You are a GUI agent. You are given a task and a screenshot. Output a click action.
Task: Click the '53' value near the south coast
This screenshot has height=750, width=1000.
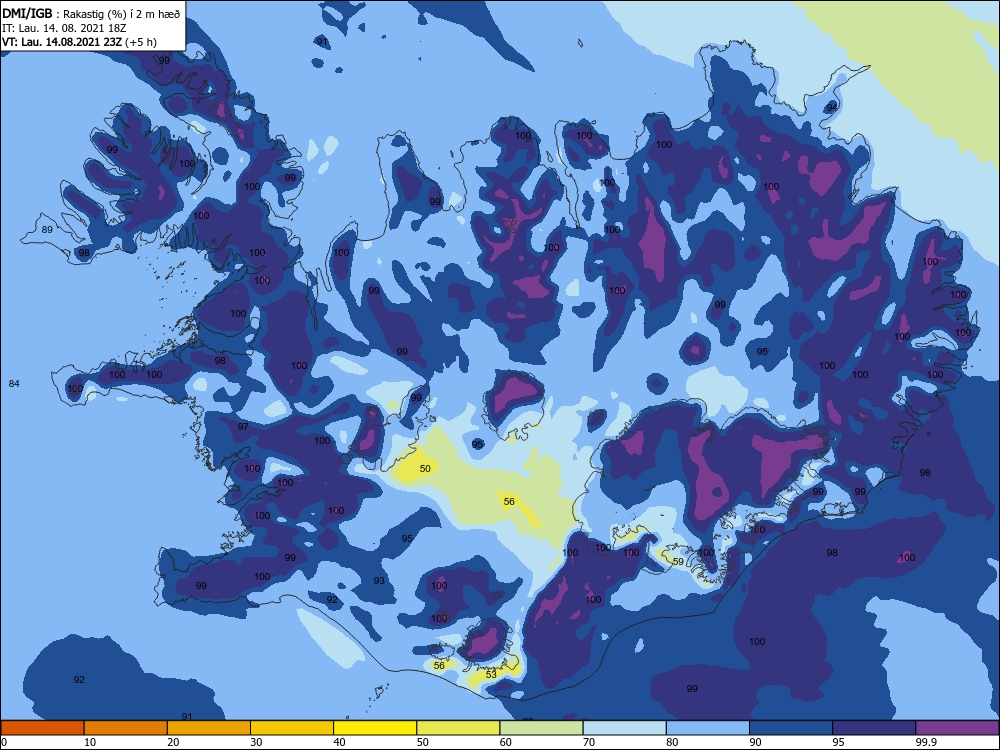491,674
